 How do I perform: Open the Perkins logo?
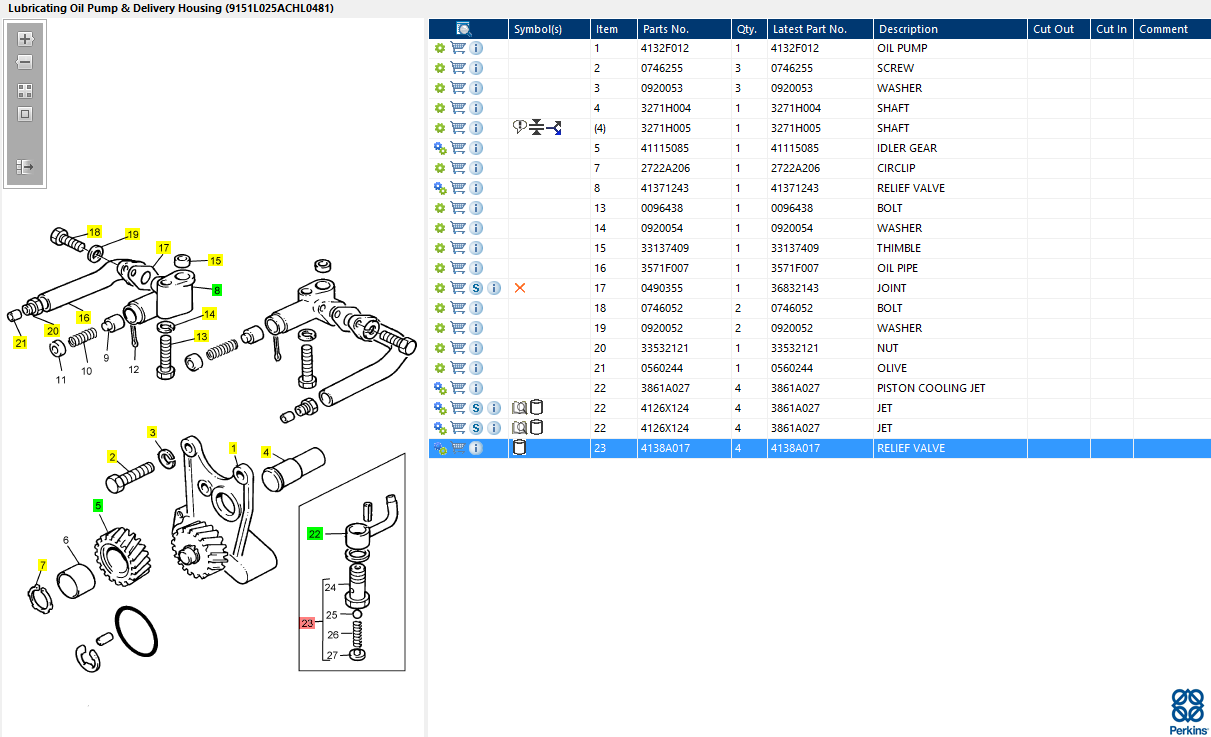[x=1187, y=711]
